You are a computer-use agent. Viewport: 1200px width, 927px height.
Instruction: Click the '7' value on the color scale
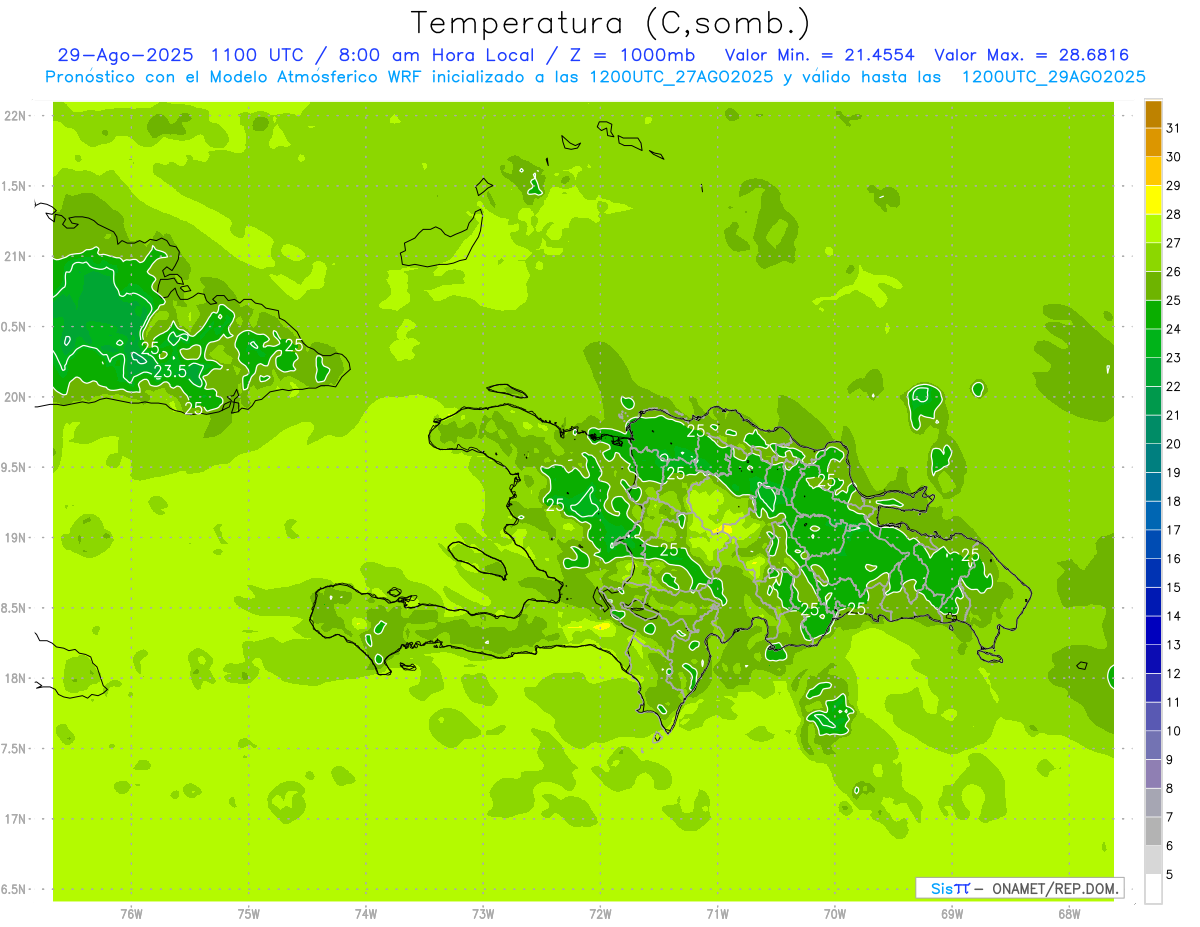point(1170,817)
